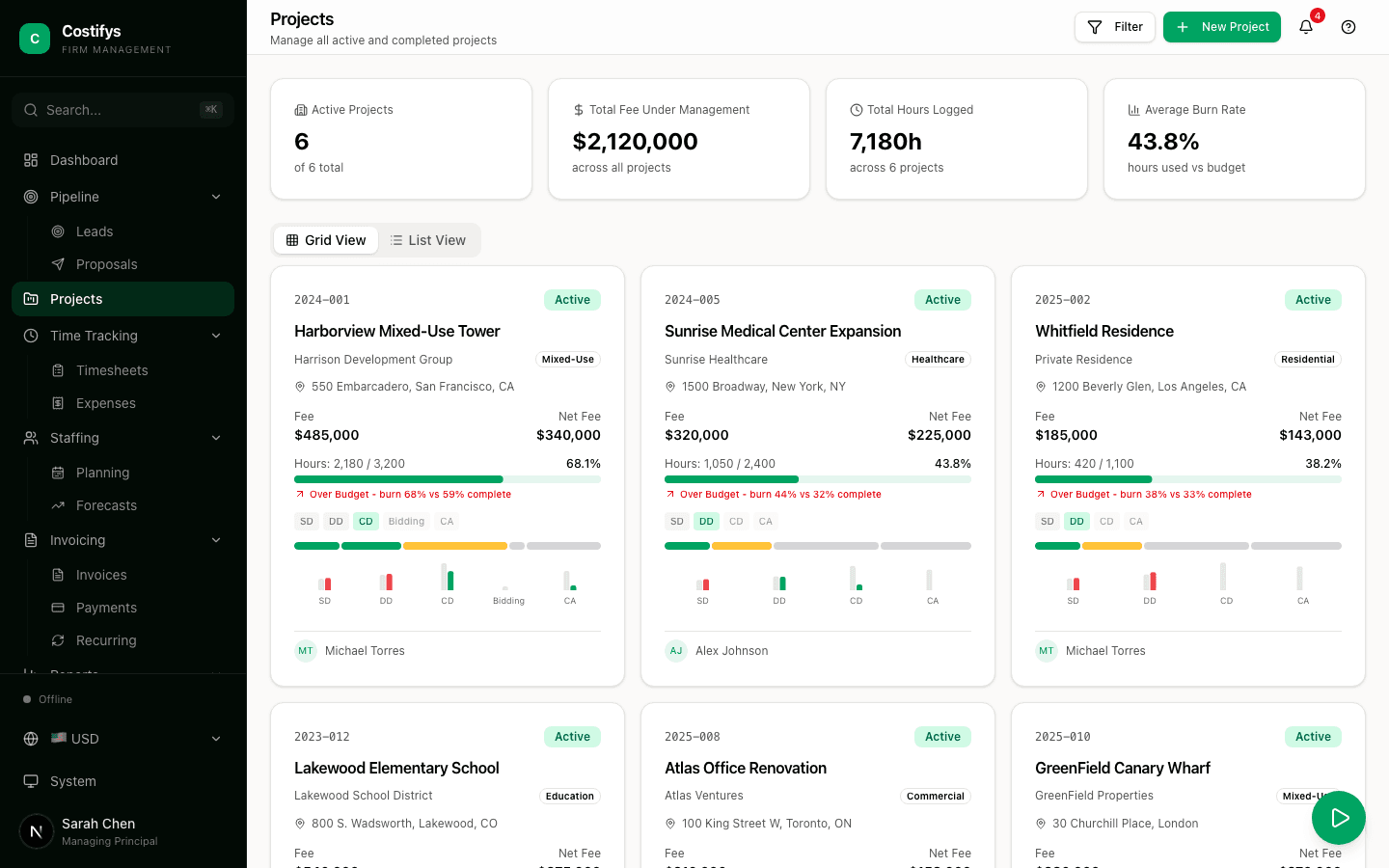Keep Grid View selected
The height and width of the screenshot is (868, 1389).
pyautogui.click(x=326, y=240)
